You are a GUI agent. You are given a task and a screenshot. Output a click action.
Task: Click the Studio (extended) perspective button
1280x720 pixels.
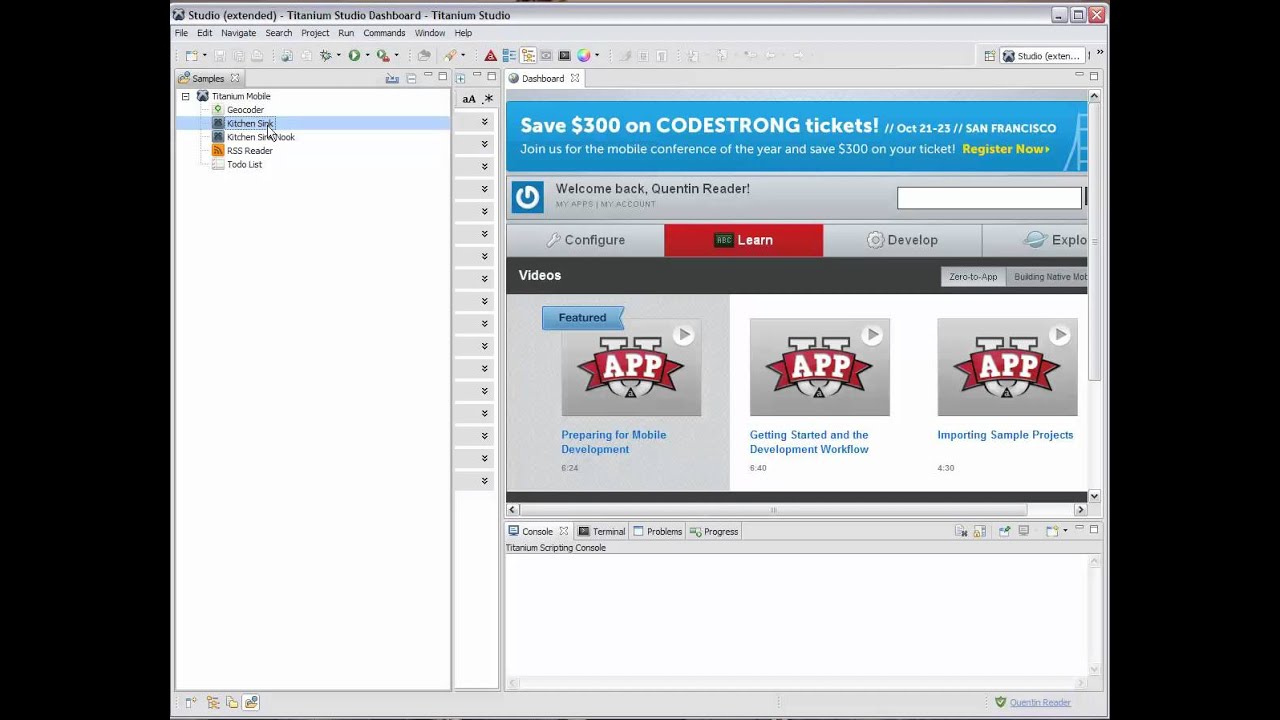tap(1041, 56)
